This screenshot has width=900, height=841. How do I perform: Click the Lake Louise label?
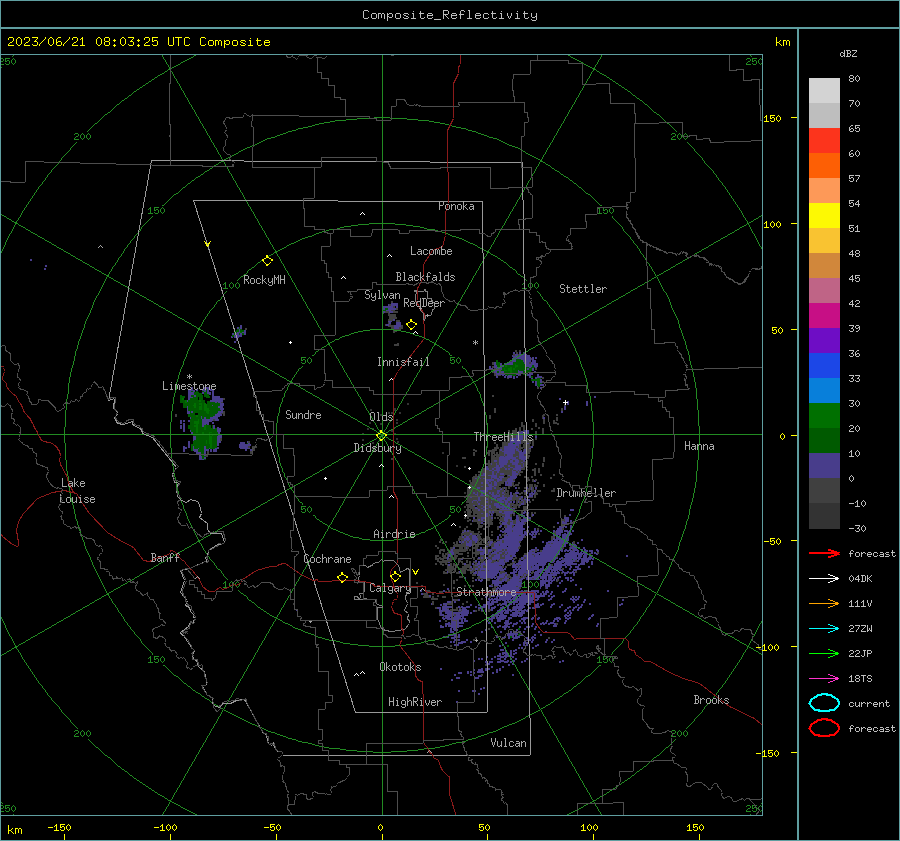(x=77, y=491)
